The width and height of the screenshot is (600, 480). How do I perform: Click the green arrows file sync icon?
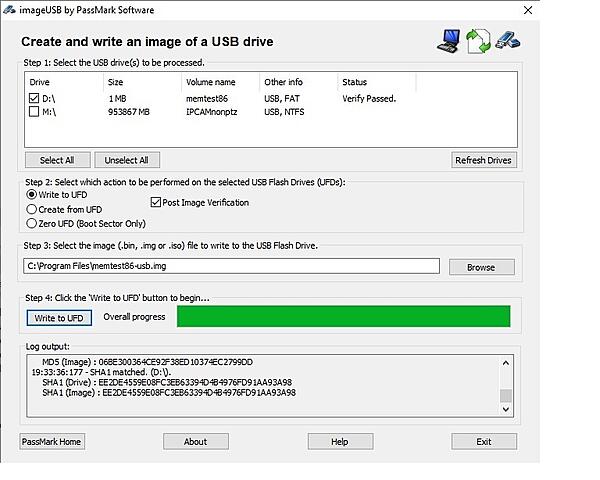[x=478, y=41]
